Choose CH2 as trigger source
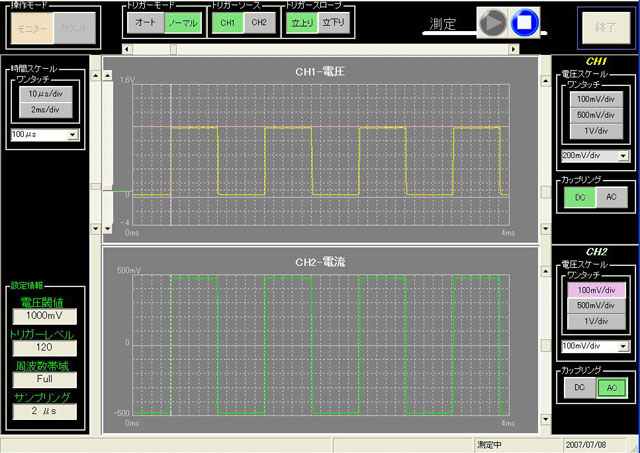640x453 pixels. (x=259, y=22)
